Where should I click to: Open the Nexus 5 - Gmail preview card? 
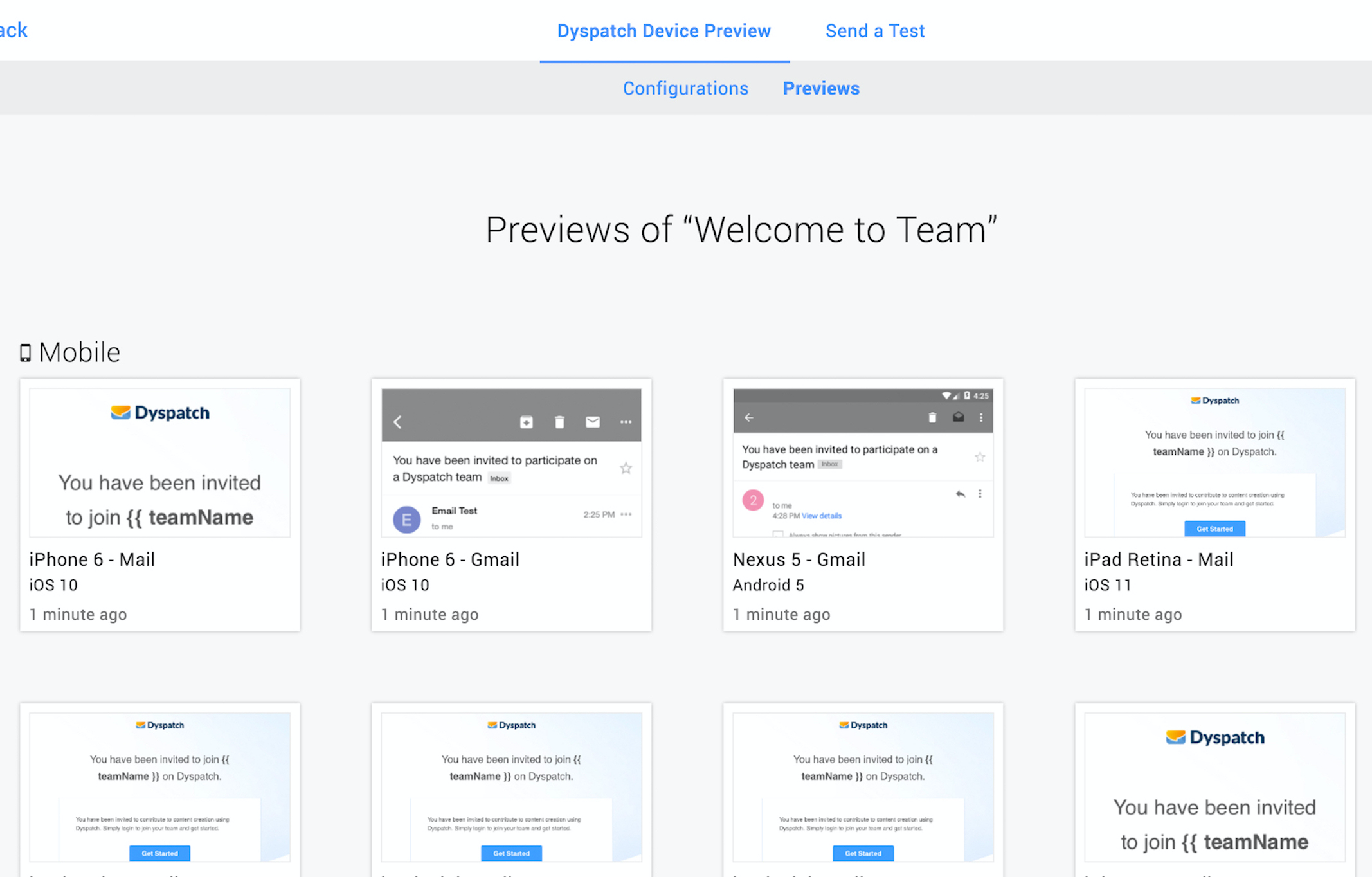863,505
